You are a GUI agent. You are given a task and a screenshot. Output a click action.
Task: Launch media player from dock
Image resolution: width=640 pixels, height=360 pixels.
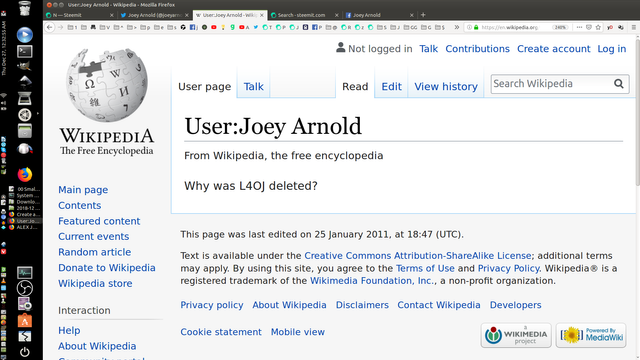tap(24, 35)
